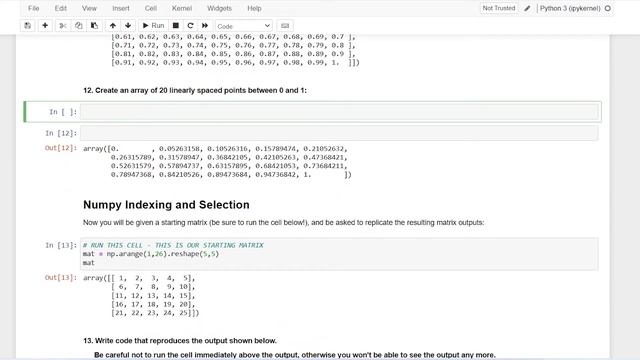The width and height of the screenshot is (640, 360).
Task: Open the Edit menu
Action: pos(60,8)
